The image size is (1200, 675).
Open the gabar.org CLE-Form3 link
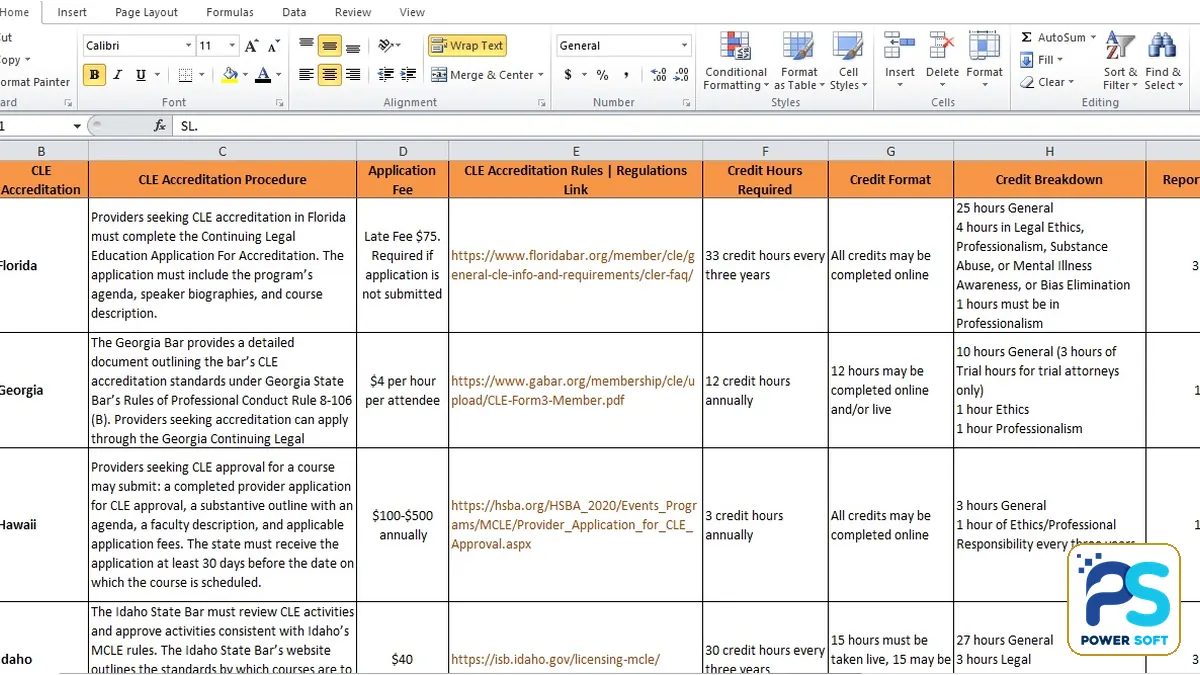[572, 390]
